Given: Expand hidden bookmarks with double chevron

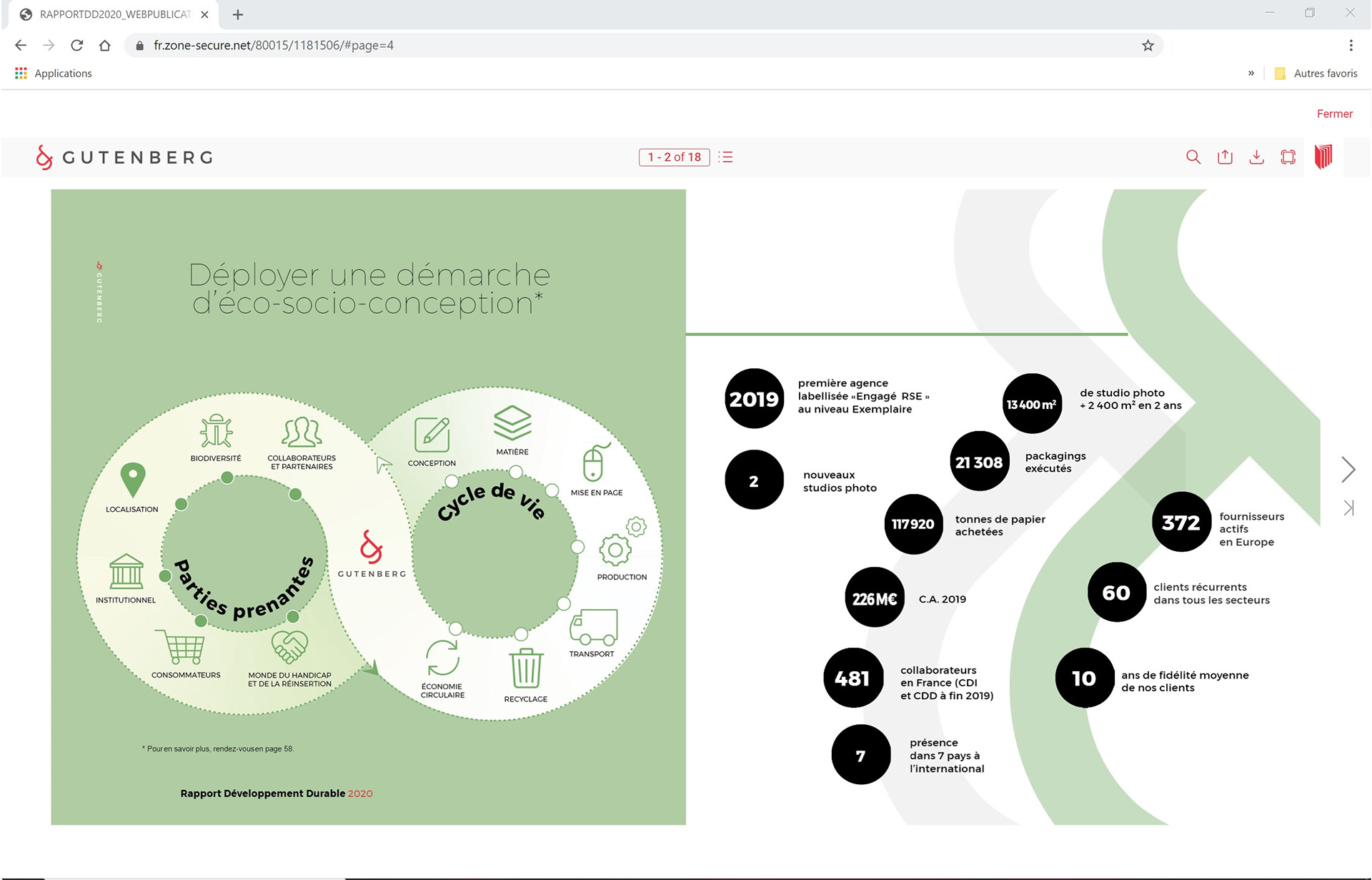Looking at the screenshot, I should tap(1251, 73).
